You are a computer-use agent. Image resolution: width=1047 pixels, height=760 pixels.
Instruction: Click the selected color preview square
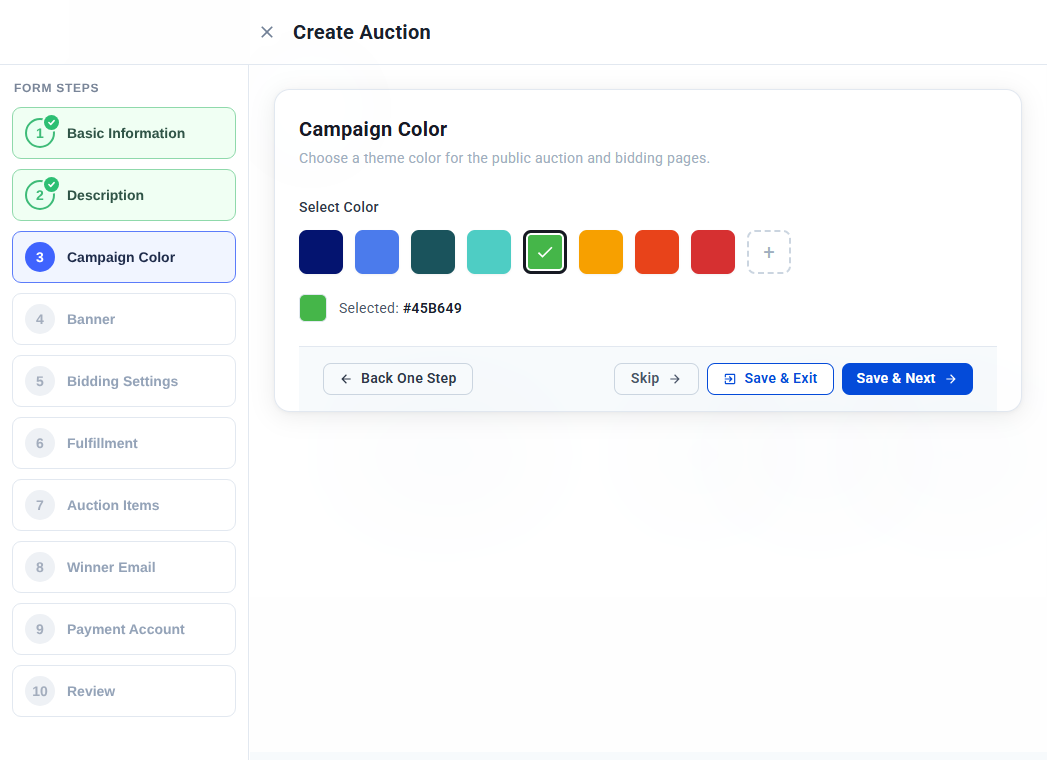point(313,309)
